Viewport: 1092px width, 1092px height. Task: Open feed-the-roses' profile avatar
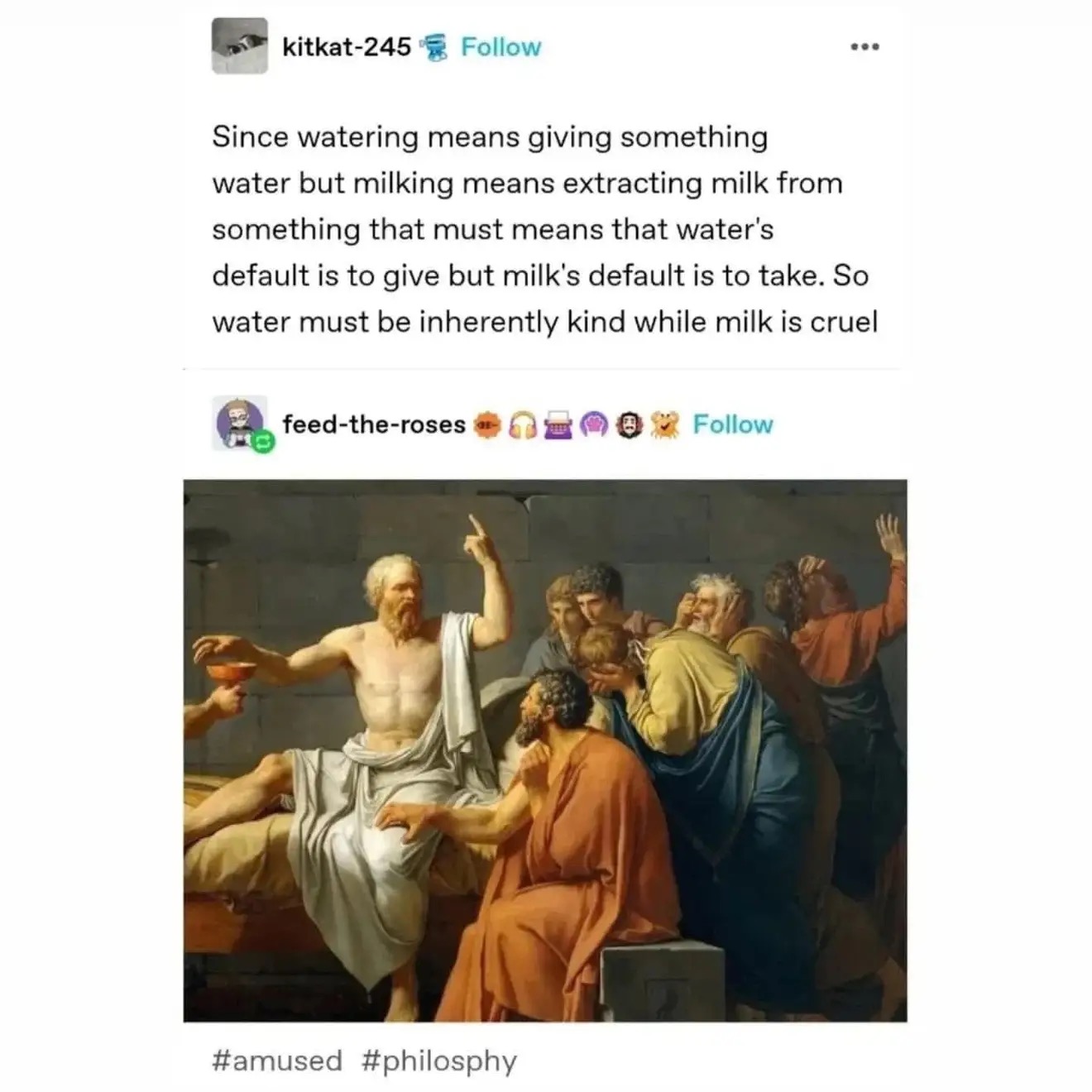[x=240, y=421]
